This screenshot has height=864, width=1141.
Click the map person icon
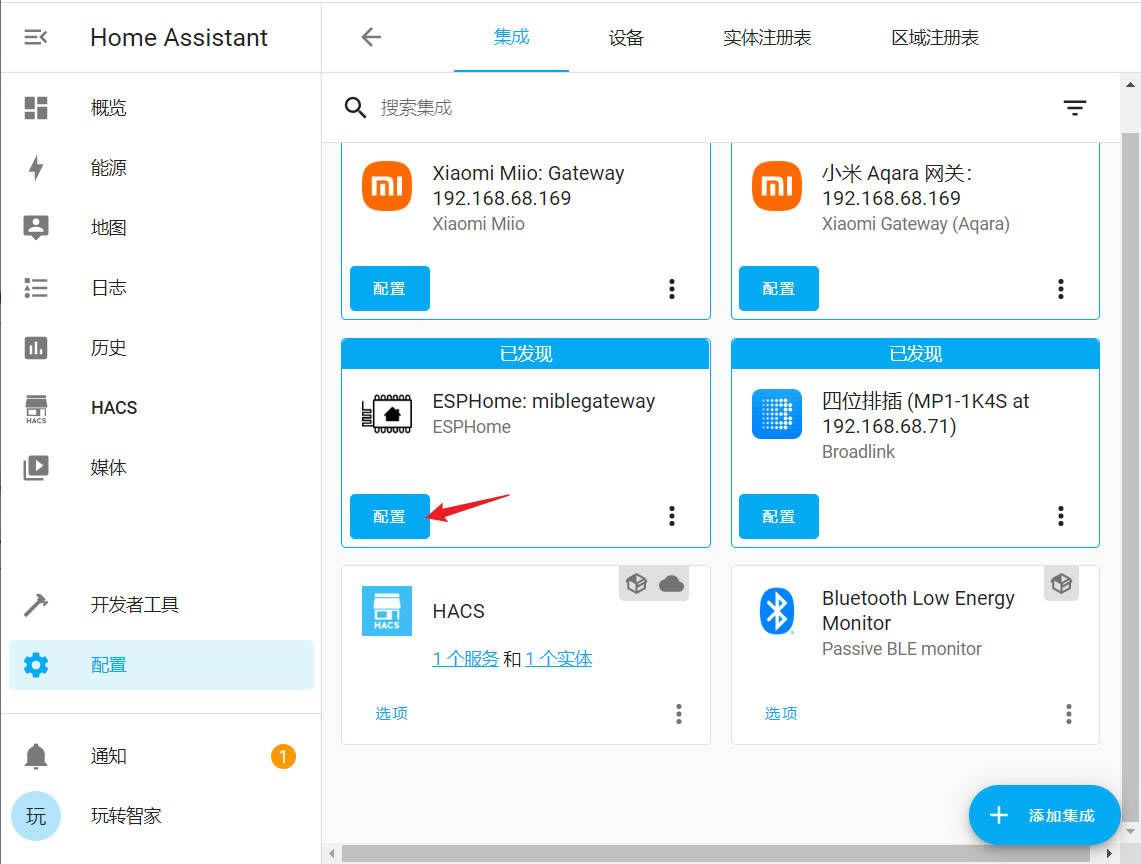(x=36, y=227)
